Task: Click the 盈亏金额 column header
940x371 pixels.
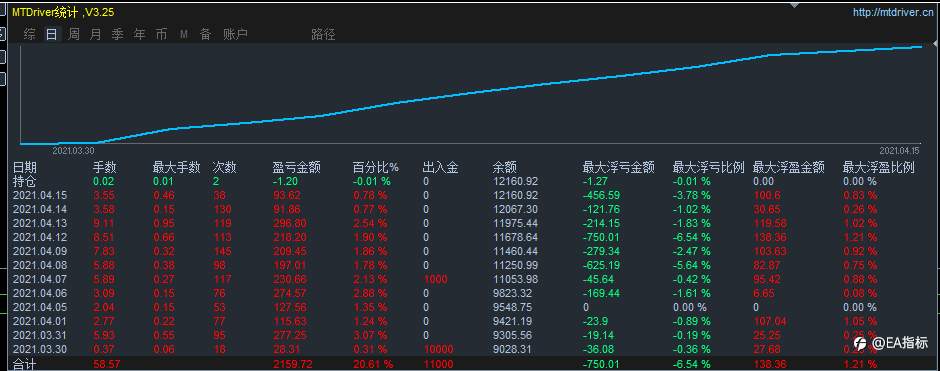Action: (x=296, y=168)
